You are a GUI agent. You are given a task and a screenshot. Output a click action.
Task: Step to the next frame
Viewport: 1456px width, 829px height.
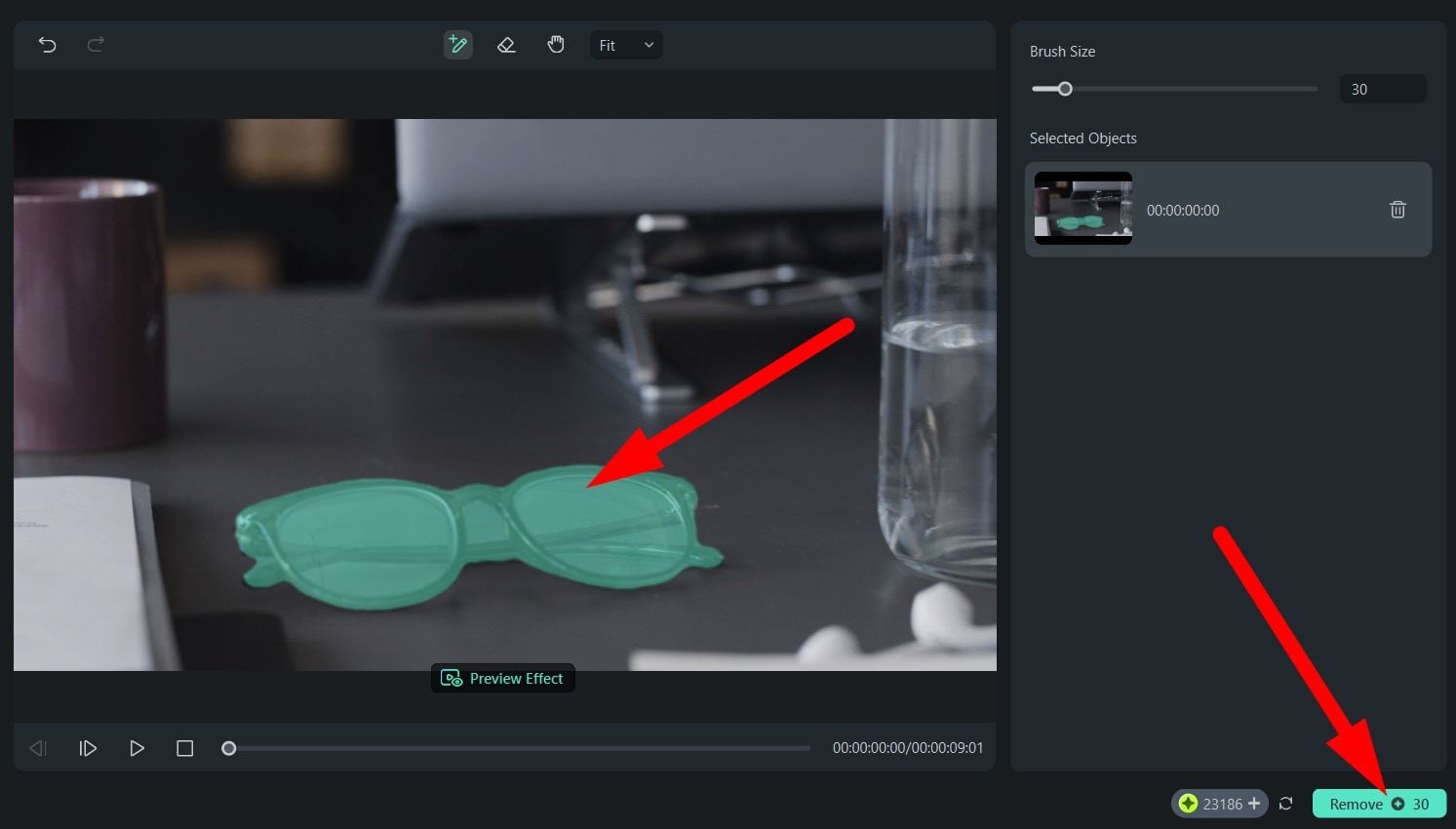pos(88,748)
